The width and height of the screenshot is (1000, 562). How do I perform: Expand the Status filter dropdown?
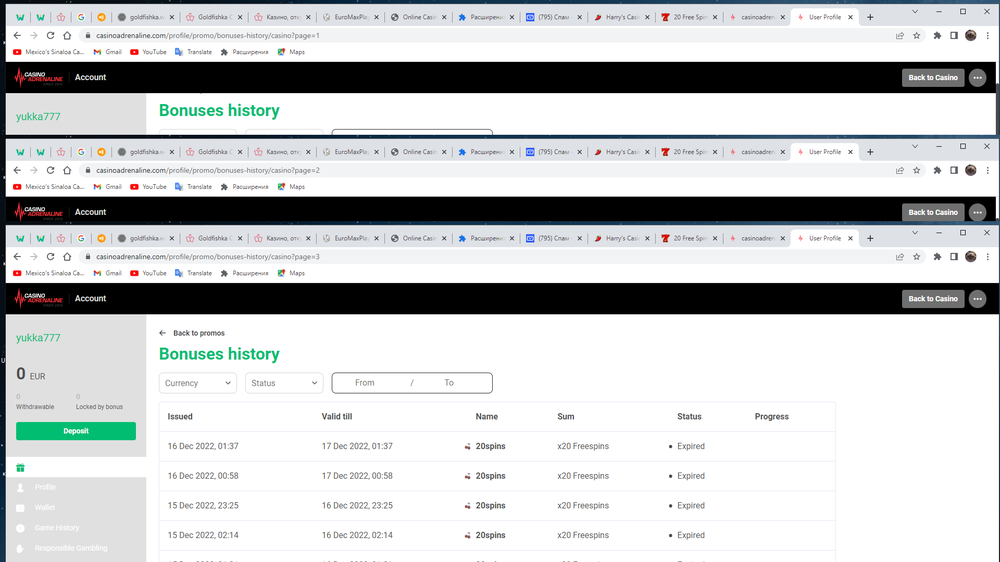coord(284,383)
